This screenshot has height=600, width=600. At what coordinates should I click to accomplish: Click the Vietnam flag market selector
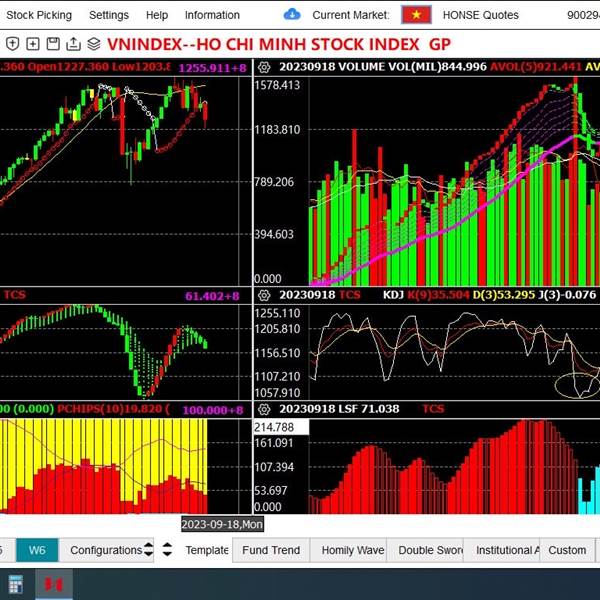416,15
